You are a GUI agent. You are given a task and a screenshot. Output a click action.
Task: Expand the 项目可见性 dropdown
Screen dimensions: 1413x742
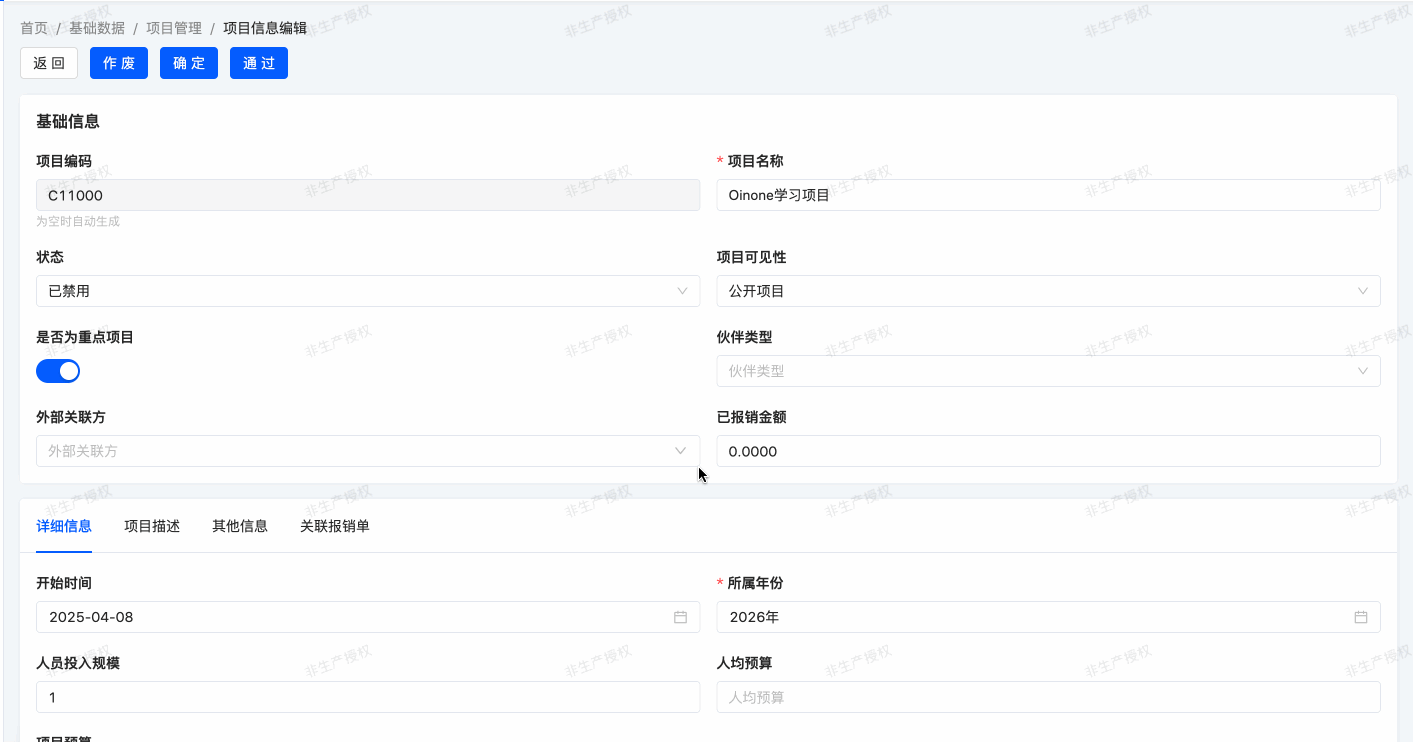click(1047, 291)
